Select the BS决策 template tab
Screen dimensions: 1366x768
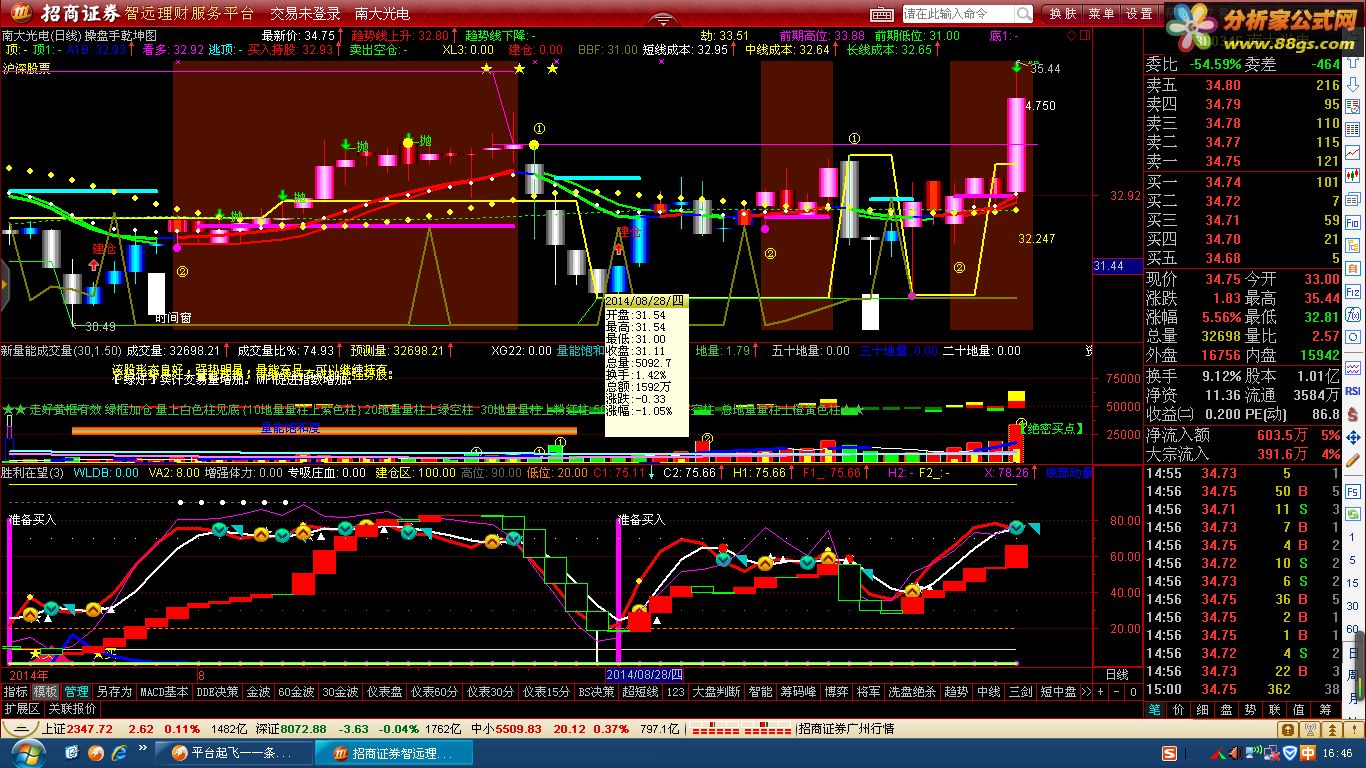[596, 692]
